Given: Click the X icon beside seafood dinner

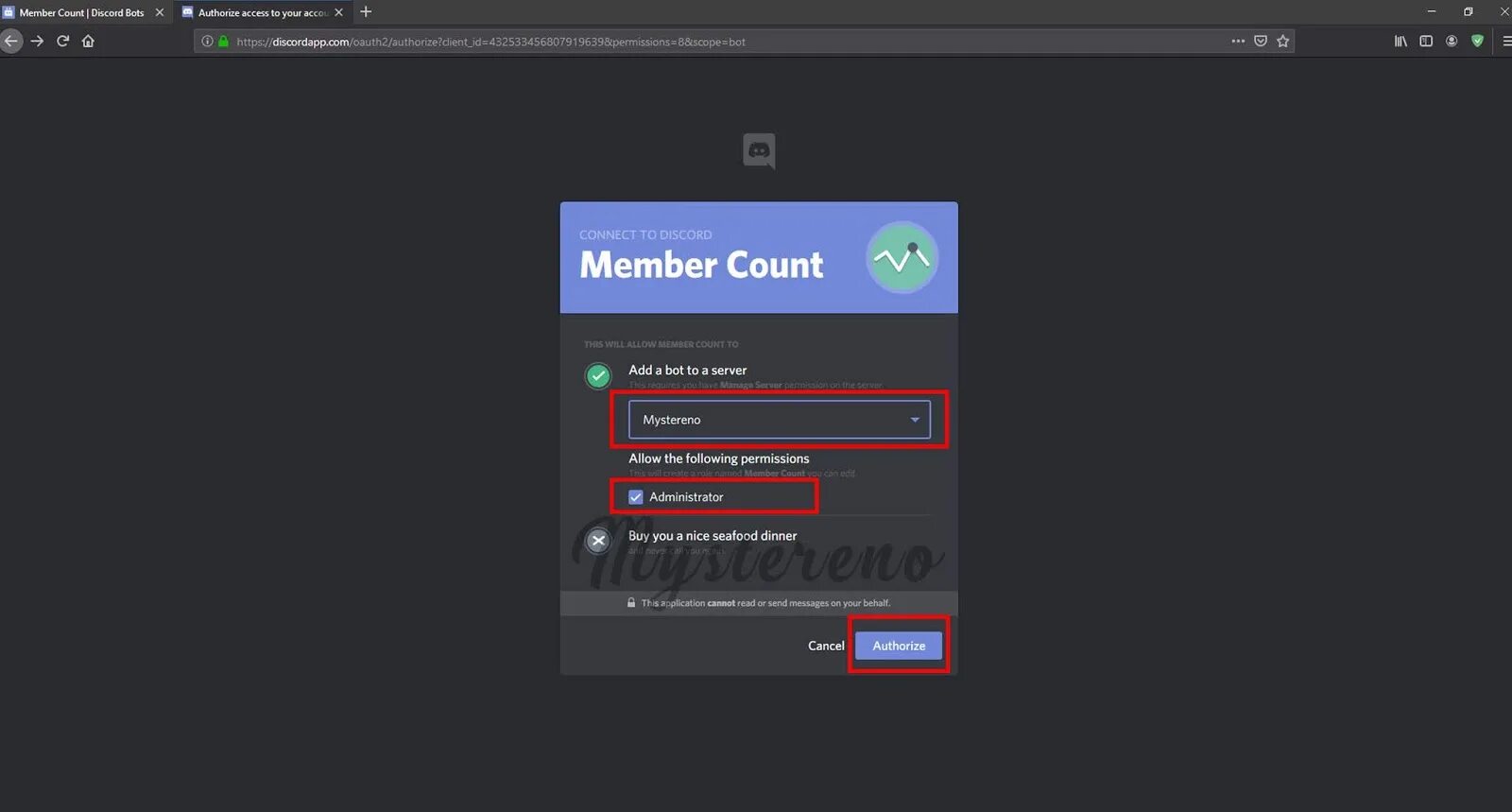Looking at the screenshot, I should pyautogui.click(x=598, y=541).
